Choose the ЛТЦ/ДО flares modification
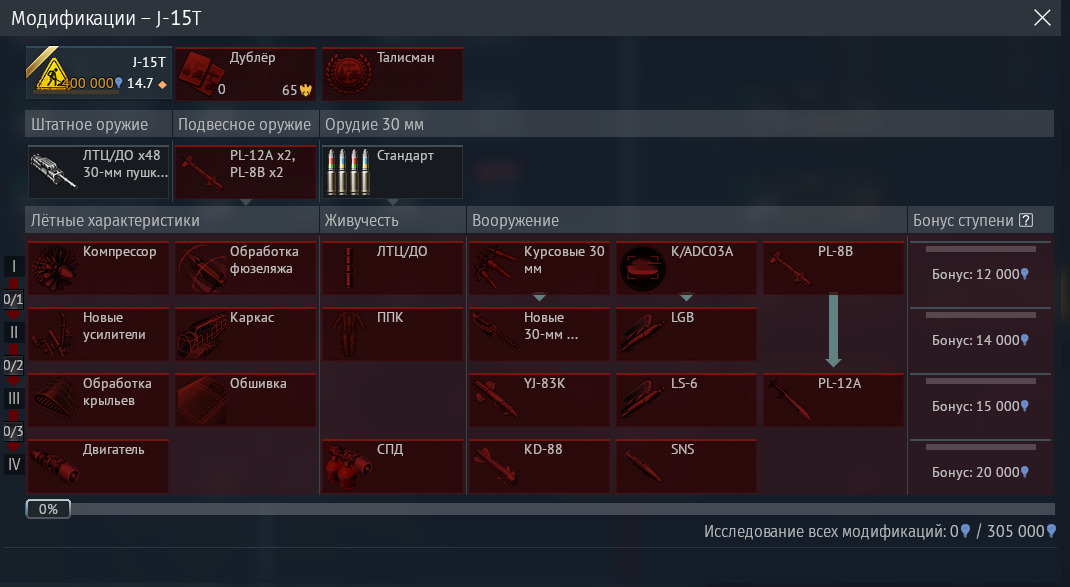This screenshot has width=1070, height=587. point(391,267)
